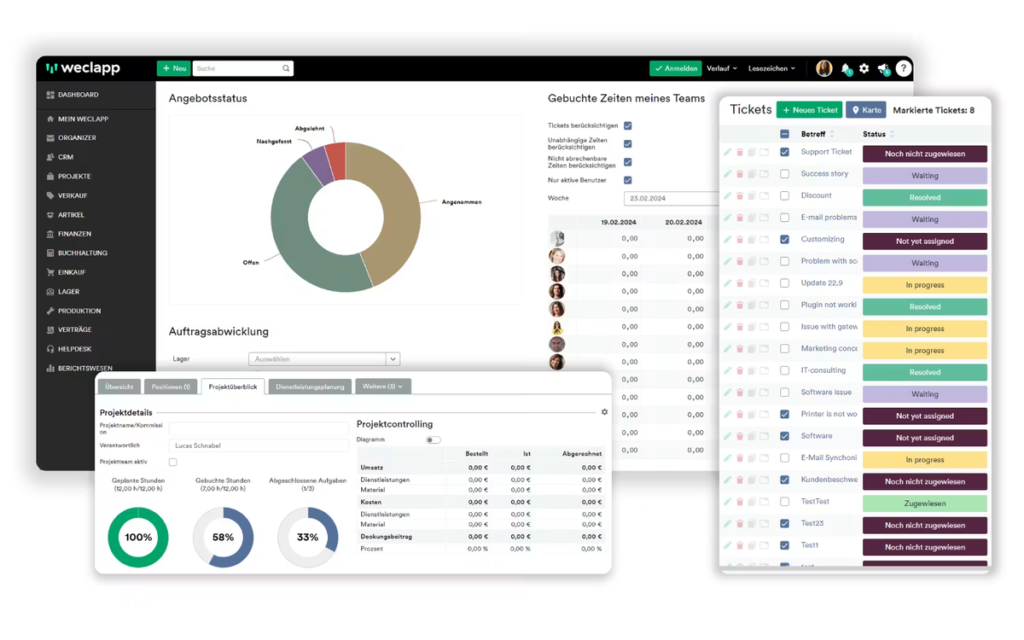
Task: Click the Neues Ticket button
Action: (x=809, y=110)
